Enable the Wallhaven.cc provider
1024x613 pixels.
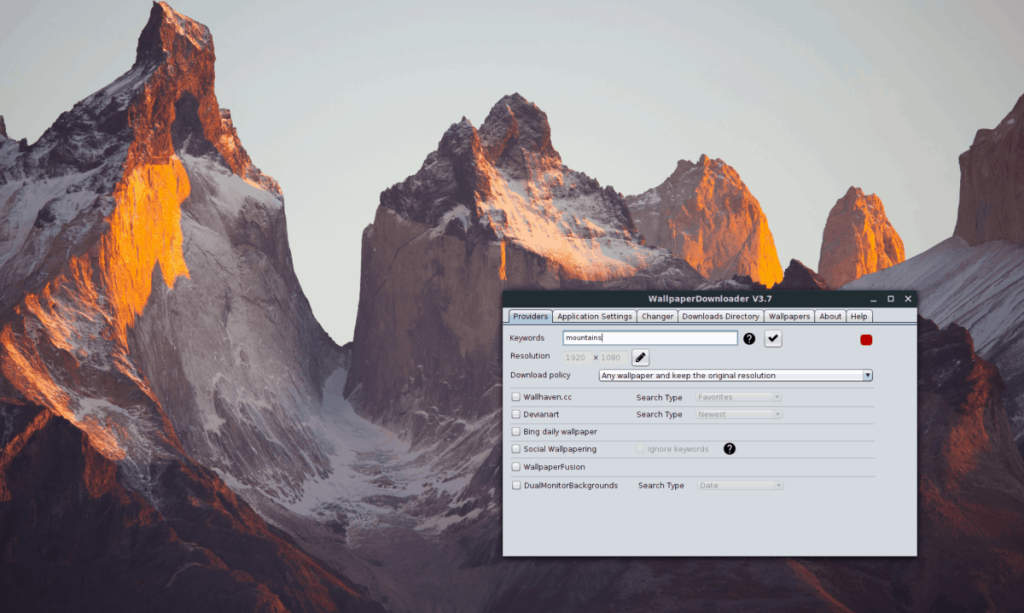[x=517, y=396]
